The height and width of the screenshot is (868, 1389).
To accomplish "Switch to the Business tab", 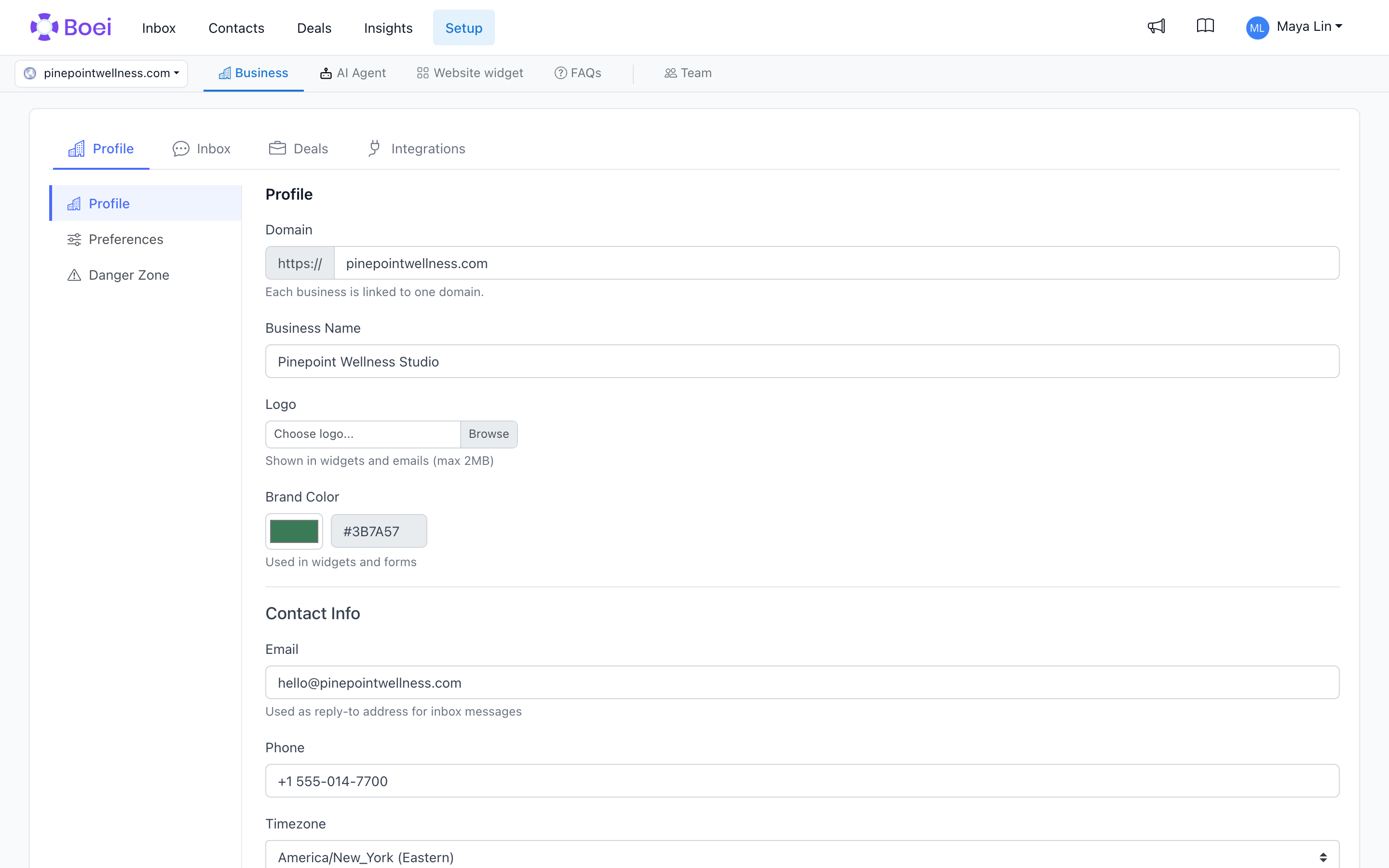I will pos(253,73).
